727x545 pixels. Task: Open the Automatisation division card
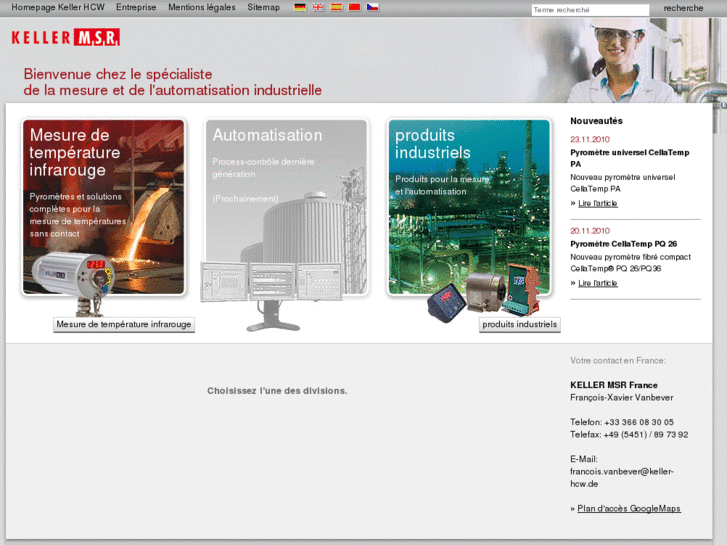[286, 207]
